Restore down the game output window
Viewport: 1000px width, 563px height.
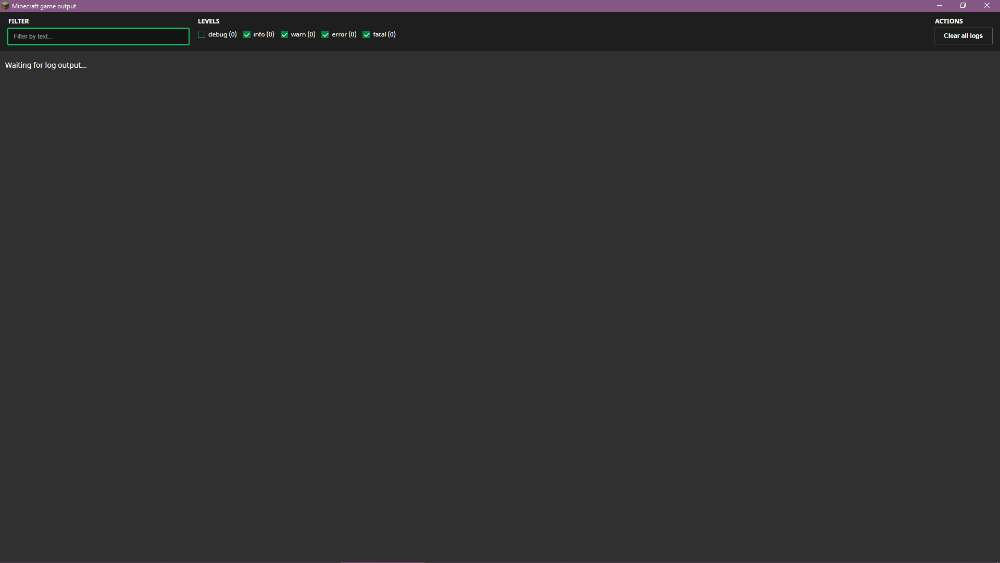click(963, 6)
